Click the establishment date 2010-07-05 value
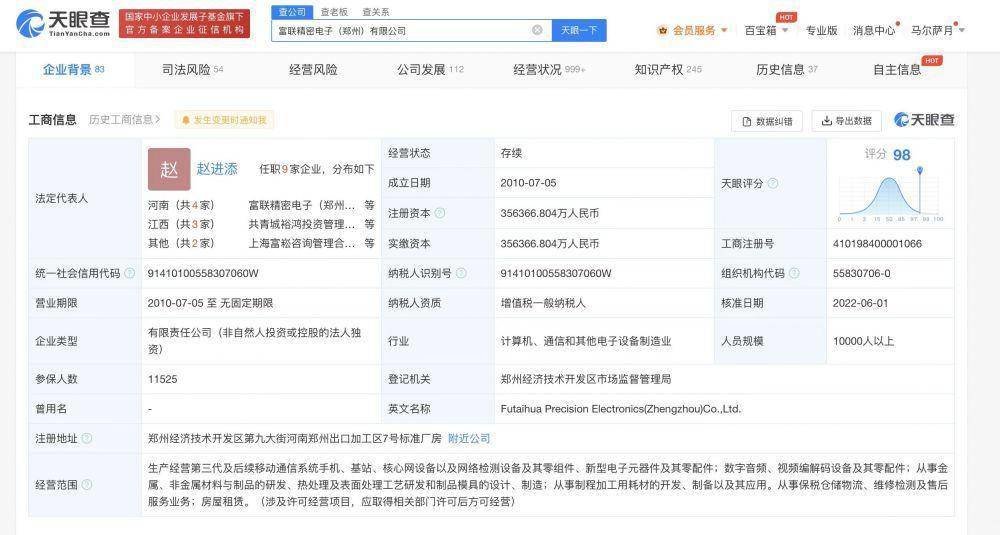This screenshot has width=1000, height=535. click(x=528, y=183)
